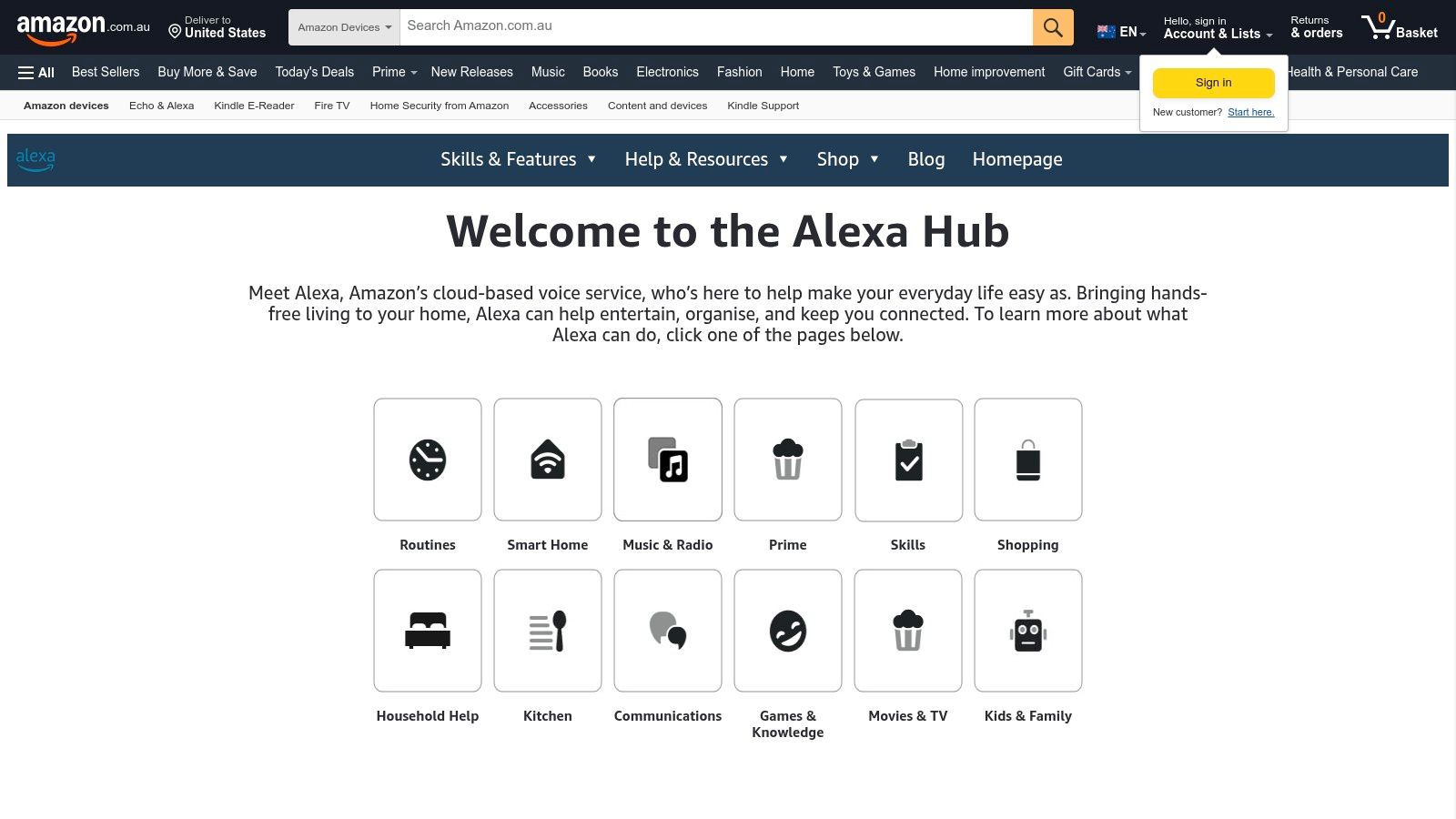This screenshot has width=1456, height=819.
Task: Open the Games & Knowledge smiley tile
Action: coord(788,631)
